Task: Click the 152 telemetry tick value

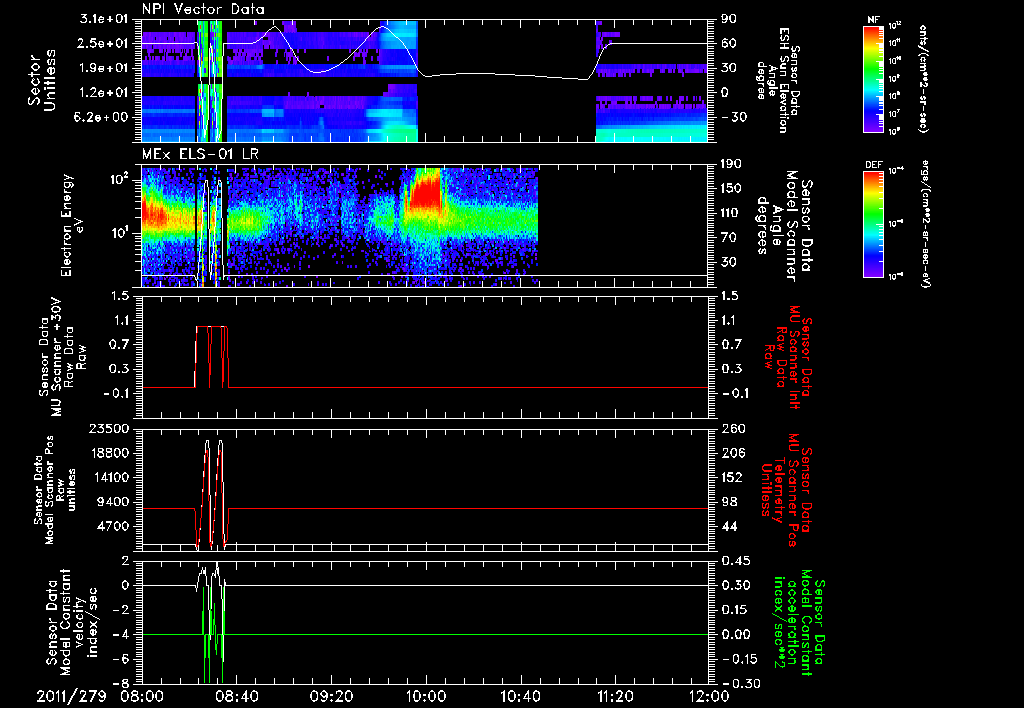Action: click(731, 477)
